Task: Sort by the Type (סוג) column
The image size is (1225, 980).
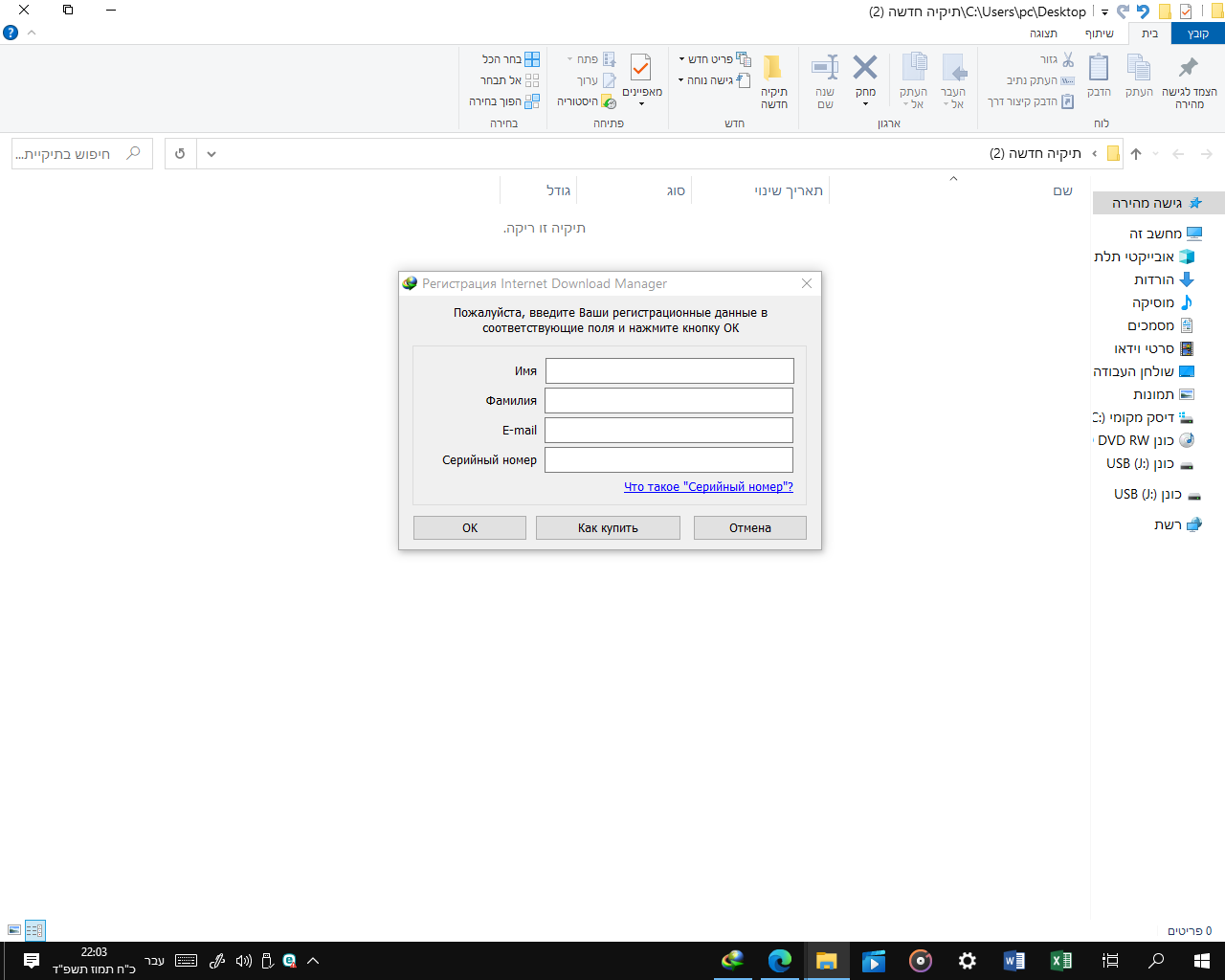Action: 676,190
